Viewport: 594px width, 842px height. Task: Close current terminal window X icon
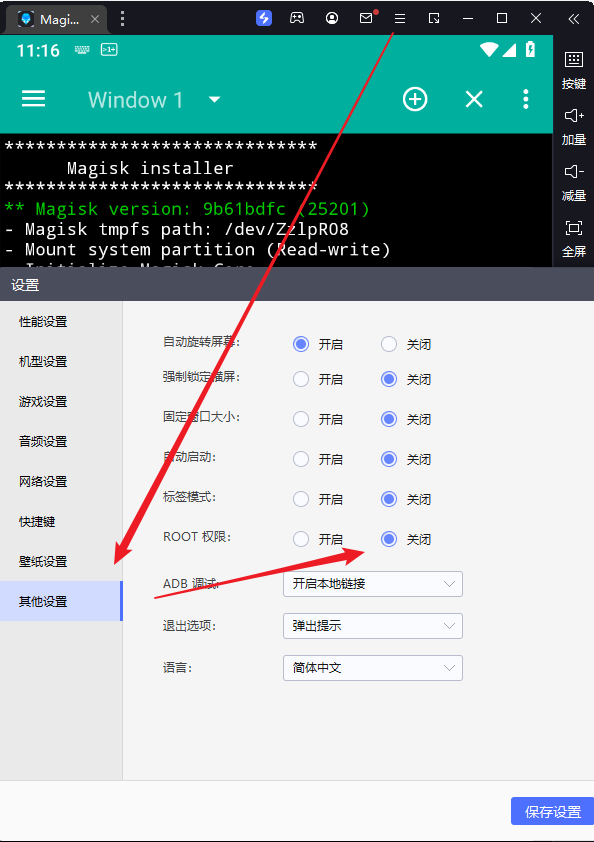(474, 99)
